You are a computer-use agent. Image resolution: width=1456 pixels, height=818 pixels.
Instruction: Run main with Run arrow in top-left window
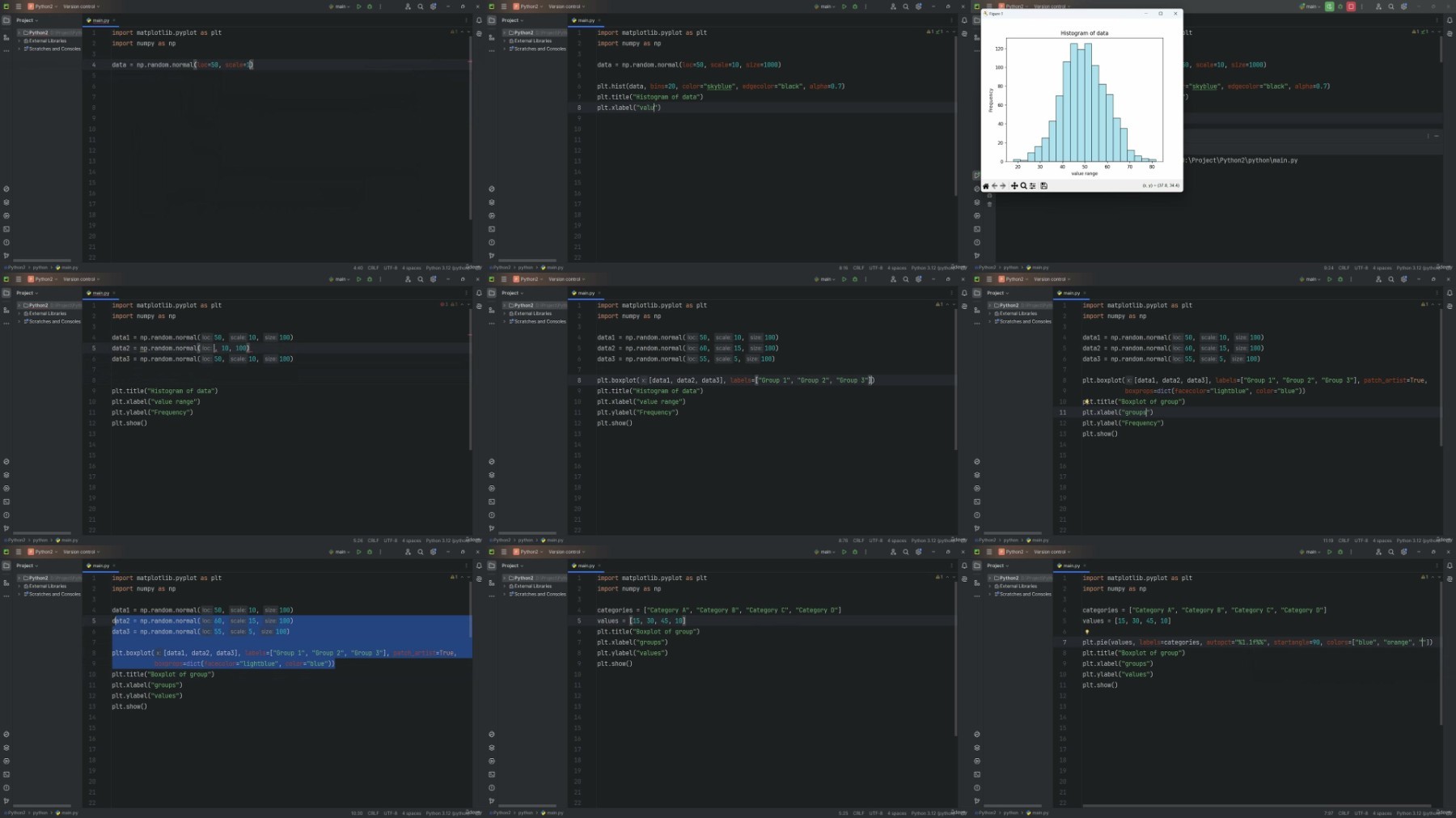click(359, 6)
